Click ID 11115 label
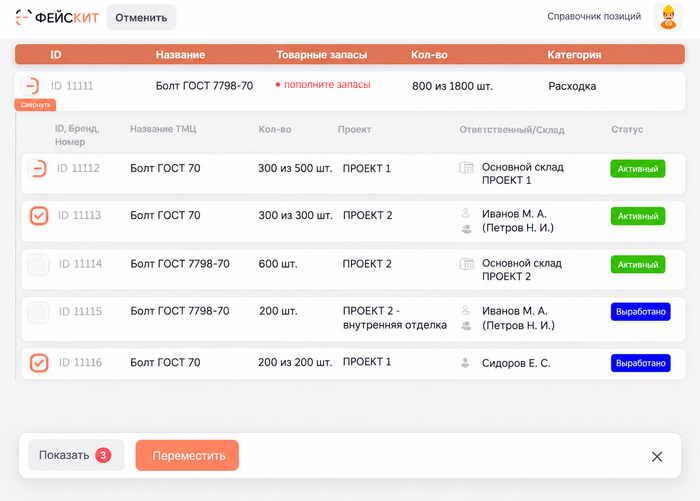 pyautogui.click(x=80, y=311)
